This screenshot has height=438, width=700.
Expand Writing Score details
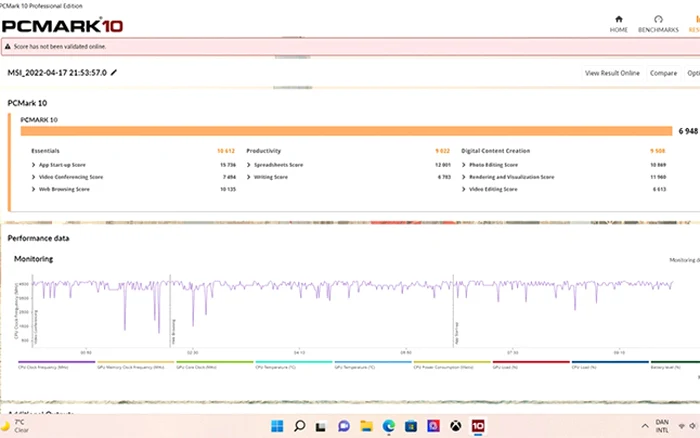[x=249, y=177]
